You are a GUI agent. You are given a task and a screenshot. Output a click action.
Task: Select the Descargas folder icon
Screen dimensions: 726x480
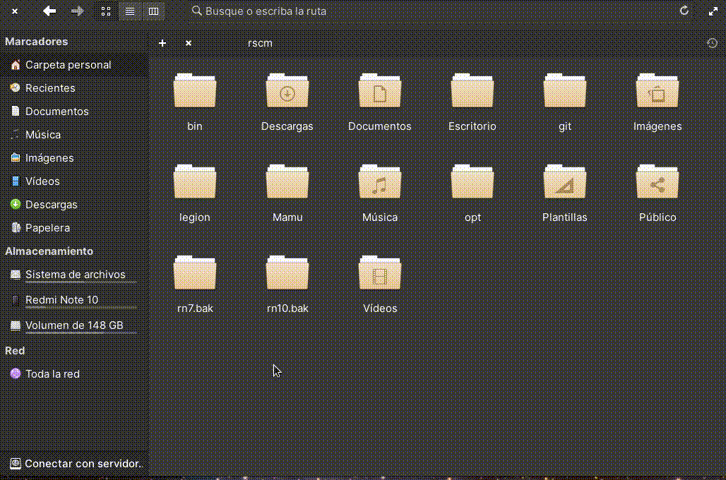tap(287, 91)
